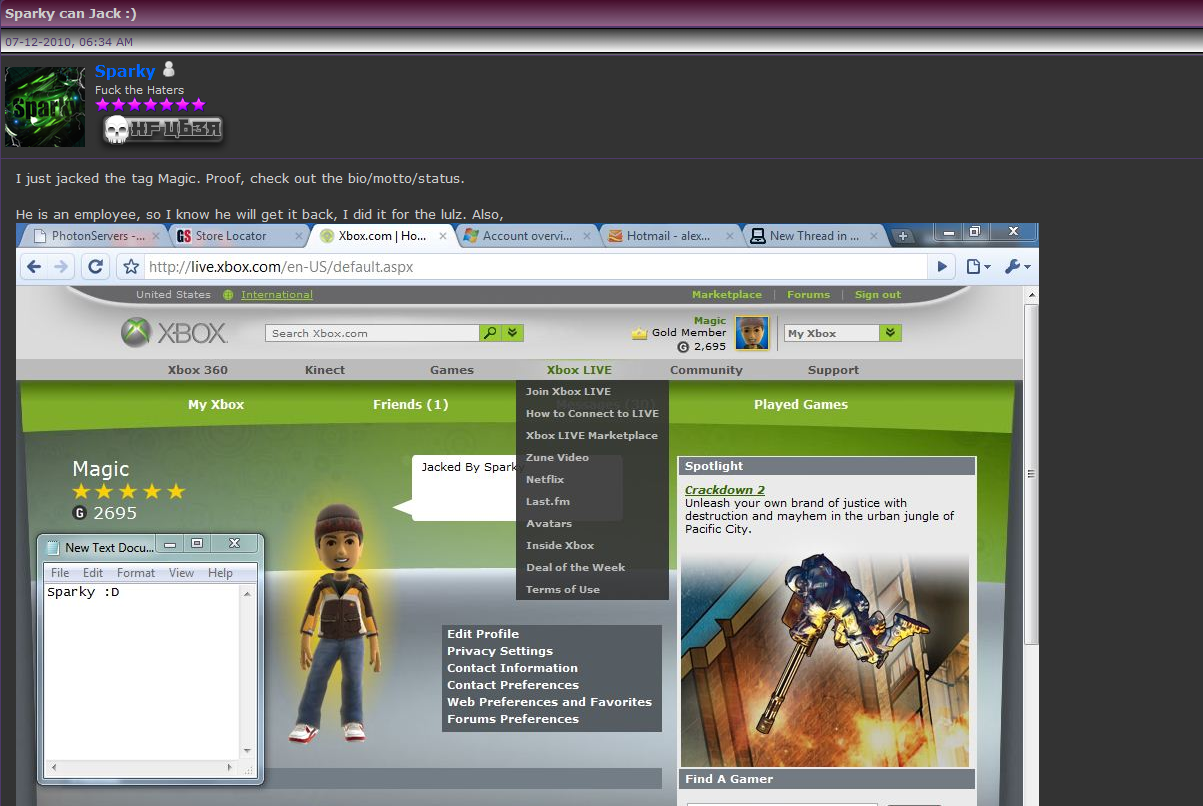
Task: Reload the Xbox page with refresh icon
Action: (96, 267)
